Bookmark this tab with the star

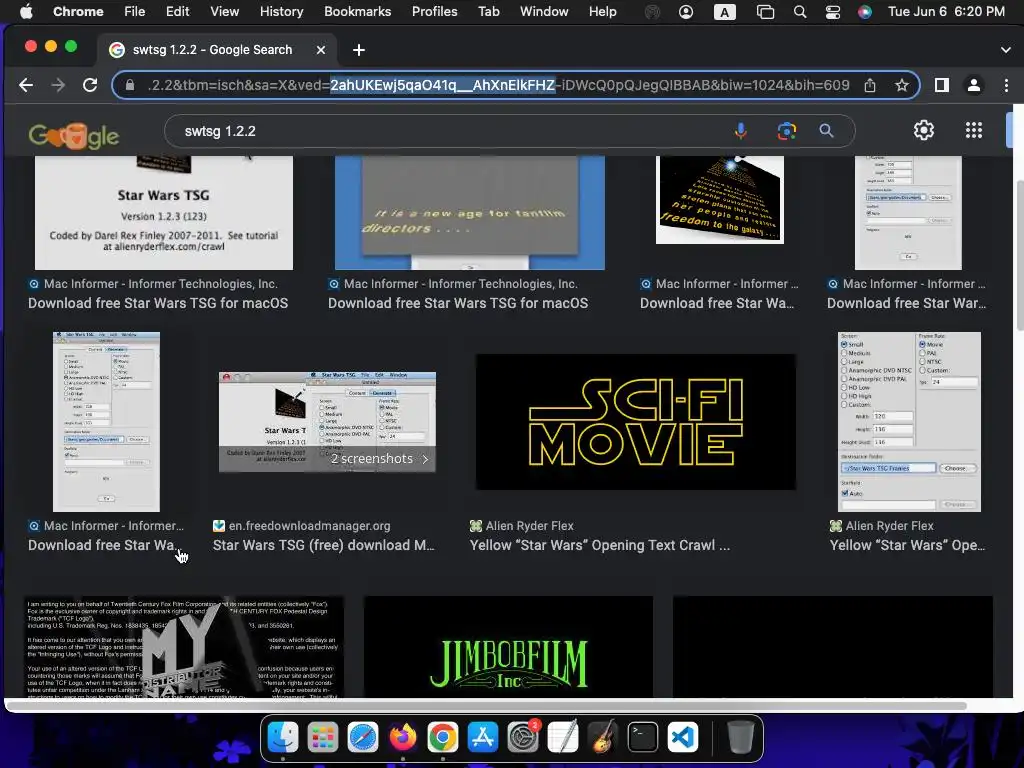click(902, 85)
